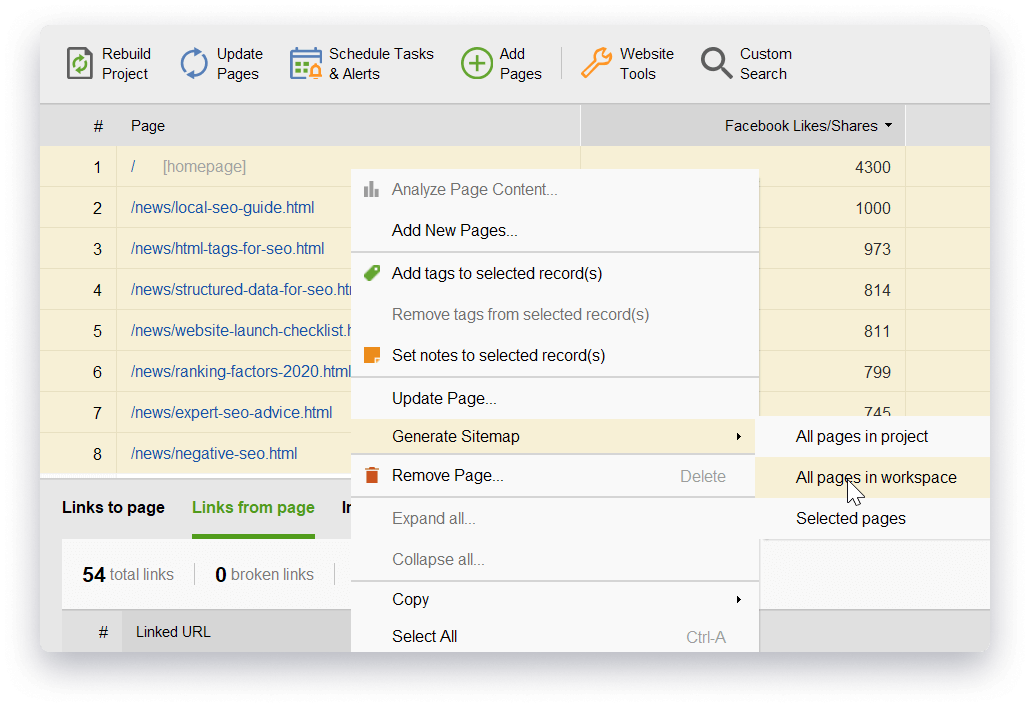
Task: Choose Selected pages sitemap option
Action: coord(850,518)
